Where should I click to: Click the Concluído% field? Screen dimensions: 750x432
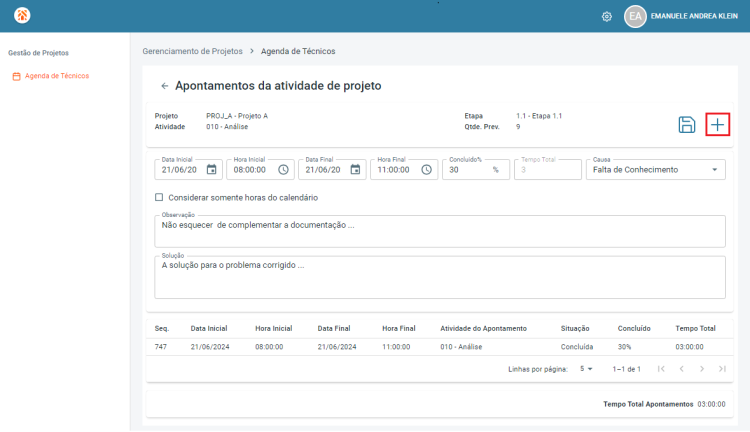click(475, 170)
